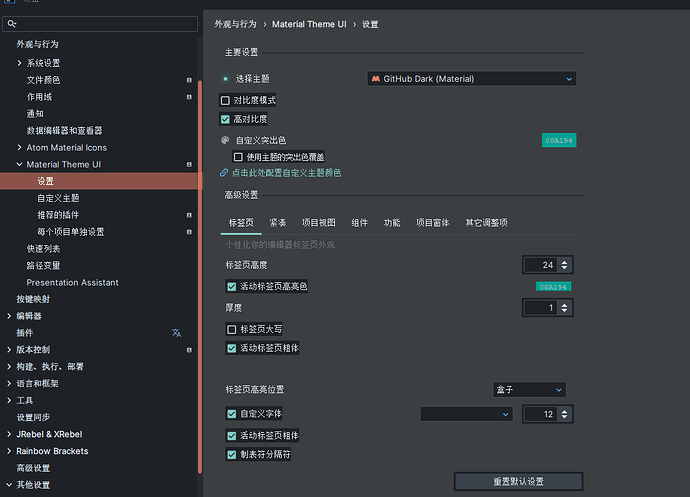Click palette icon beside 自定义突出色

pos(225,140)
